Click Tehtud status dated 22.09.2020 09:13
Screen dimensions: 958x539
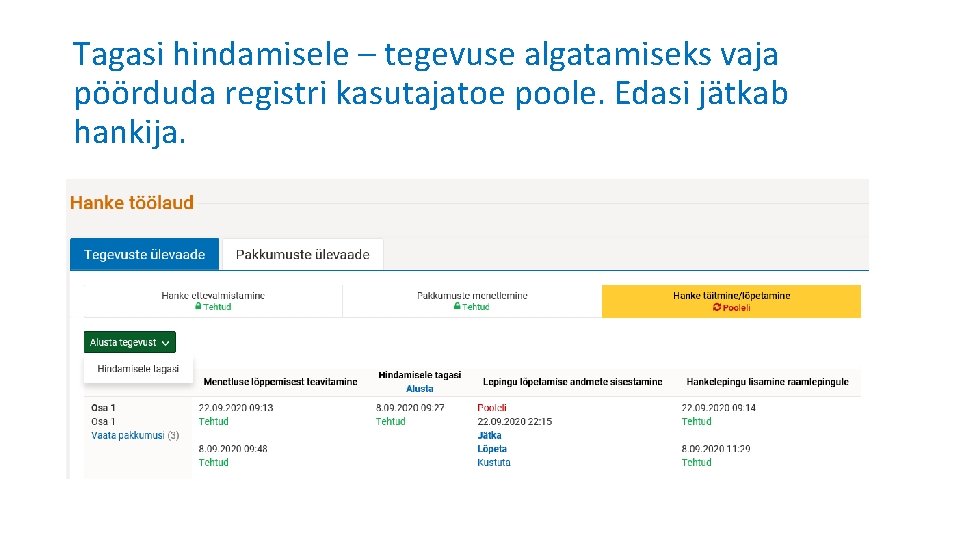pyautogui.click(x=213, y=421)
